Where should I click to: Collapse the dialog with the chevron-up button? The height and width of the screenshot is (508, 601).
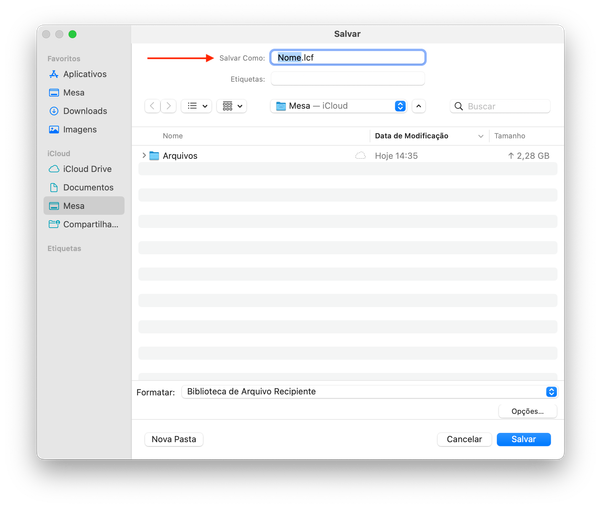(419, 106)
